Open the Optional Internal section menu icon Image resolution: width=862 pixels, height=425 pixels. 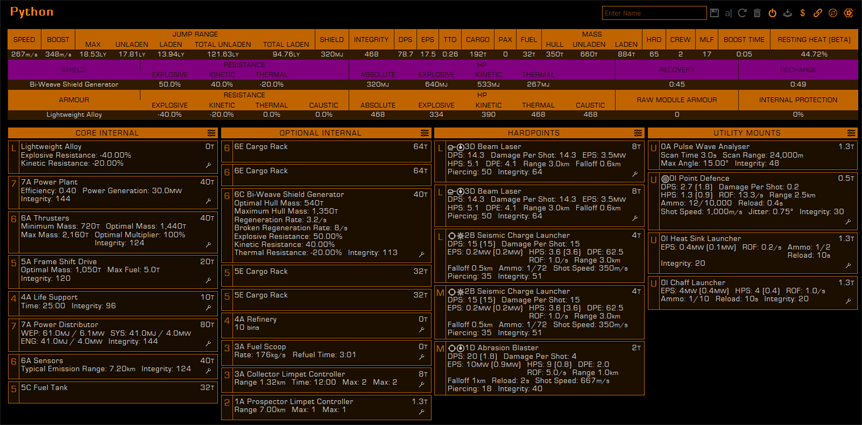coord(424,133)
